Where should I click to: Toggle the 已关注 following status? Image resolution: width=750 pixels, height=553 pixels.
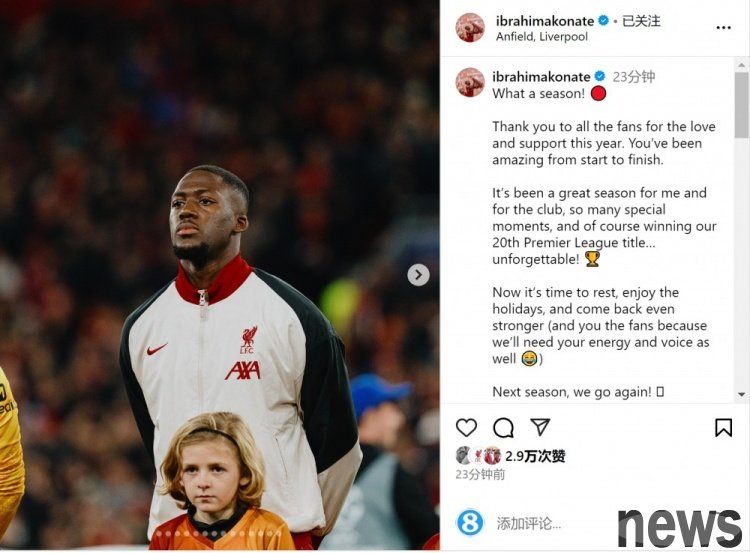coord(641,21)
